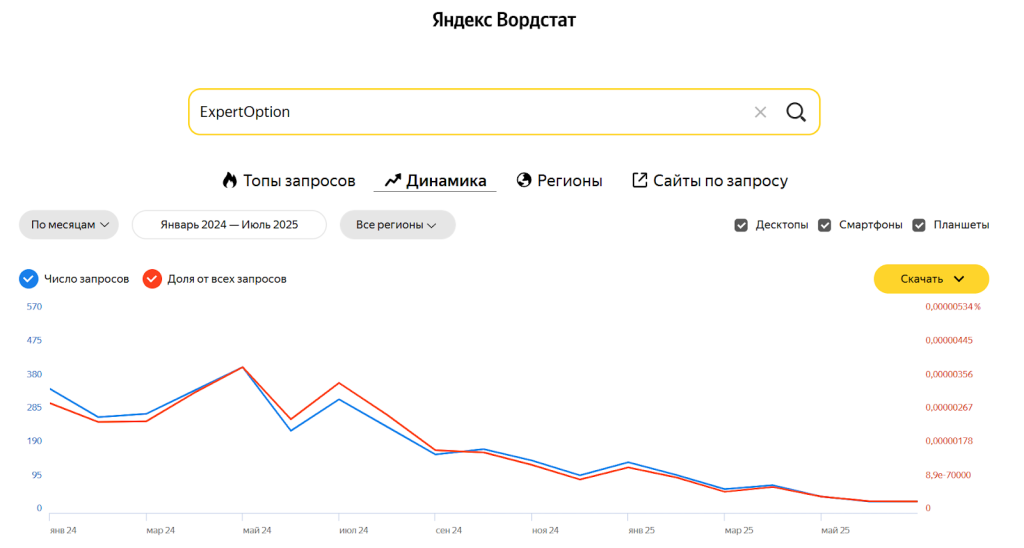Open the По месяцам period dropdown
This screenshot has width=1024, height=548.
(x=69, y=225)
